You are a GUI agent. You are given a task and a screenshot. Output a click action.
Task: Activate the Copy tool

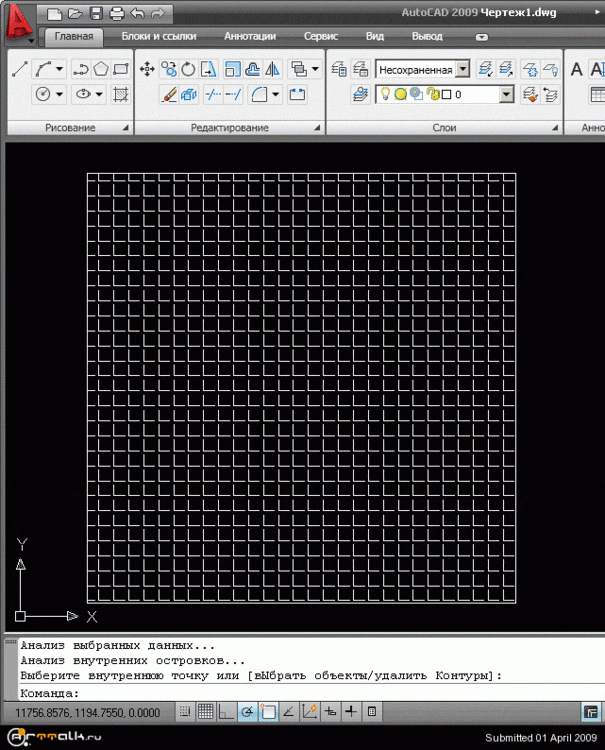coord(168,69)
